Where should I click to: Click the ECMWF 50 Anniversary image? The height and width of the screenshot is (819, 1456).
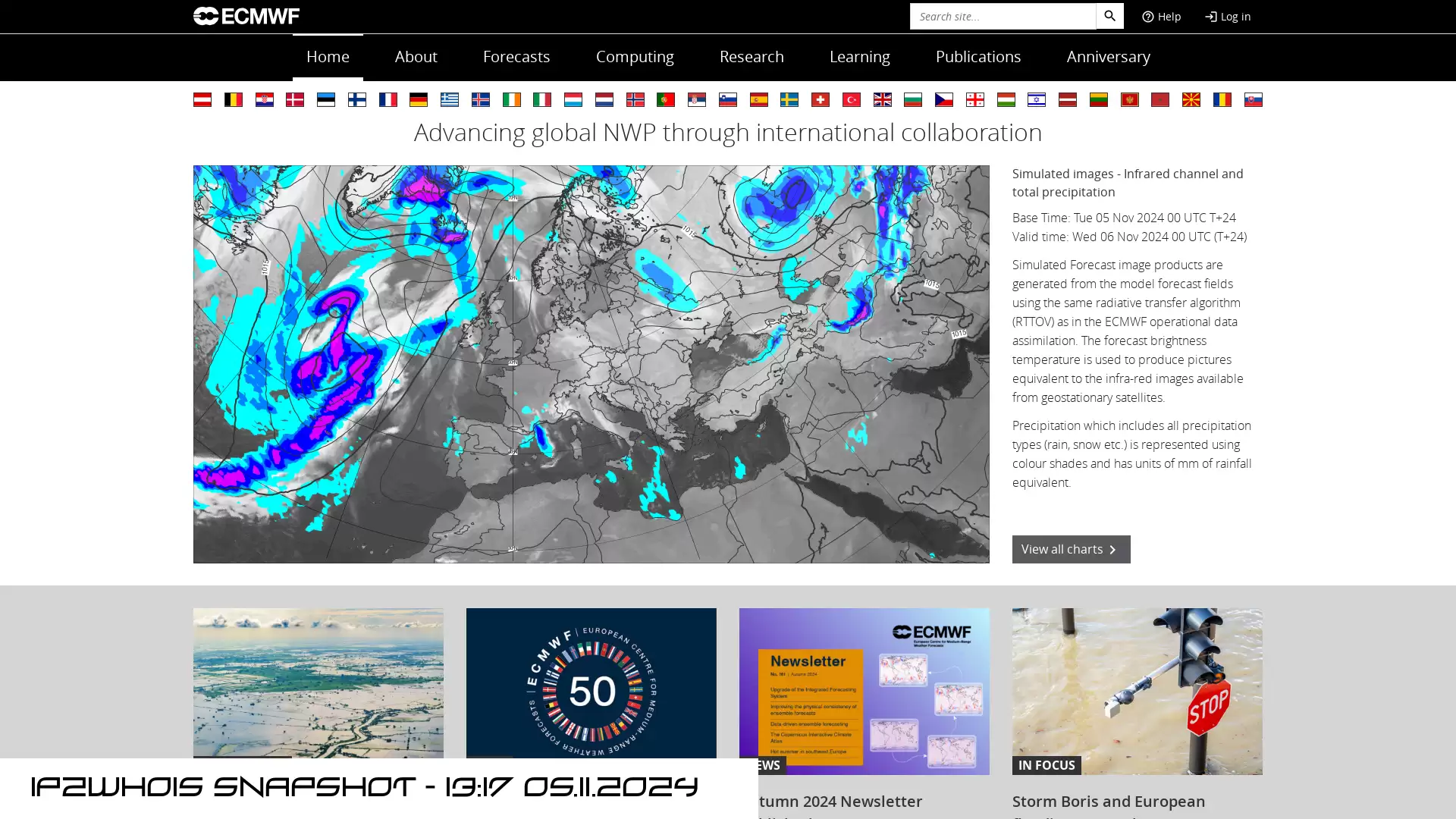click(591, 691)
